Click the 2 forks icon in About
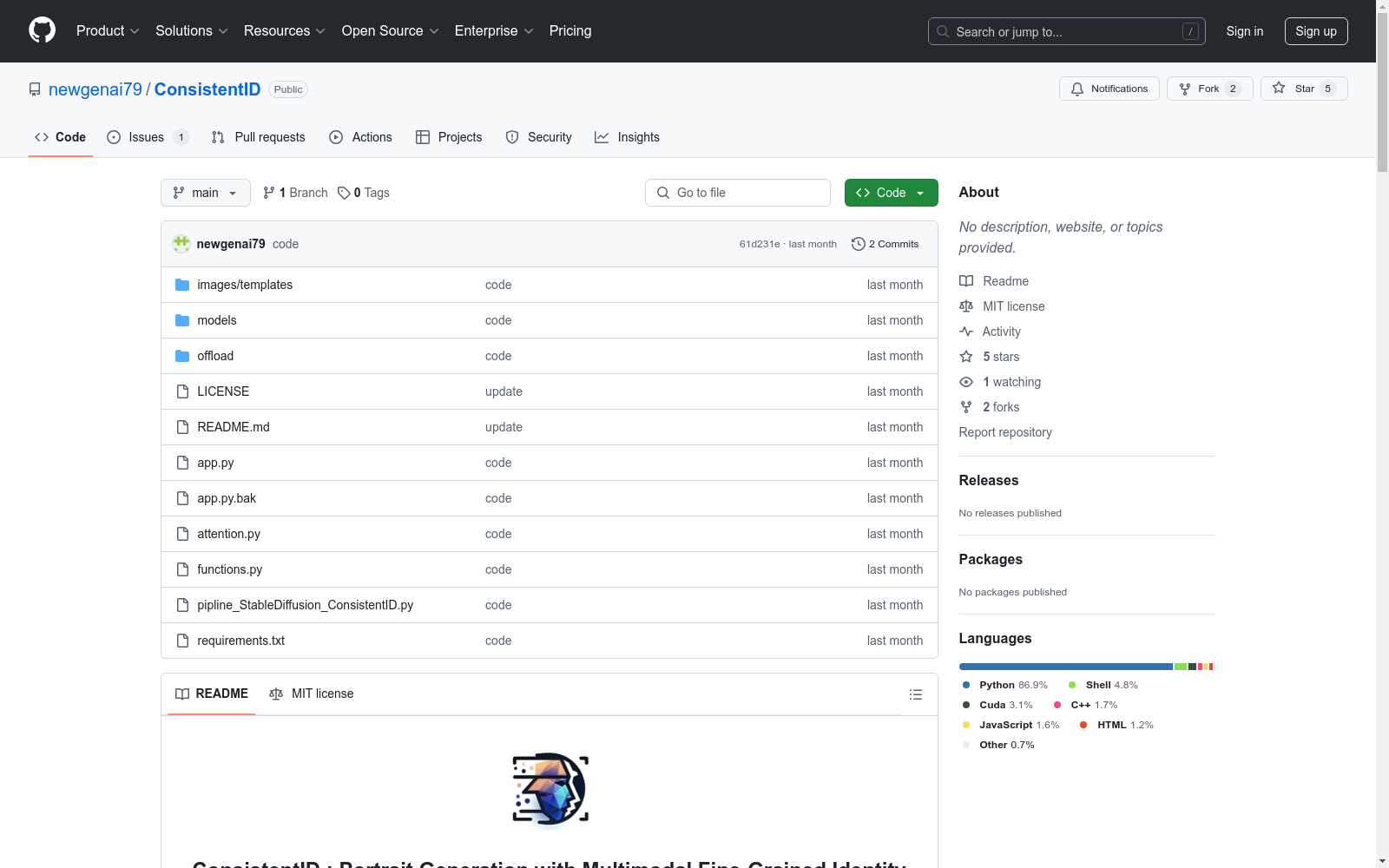 (966, 407)
